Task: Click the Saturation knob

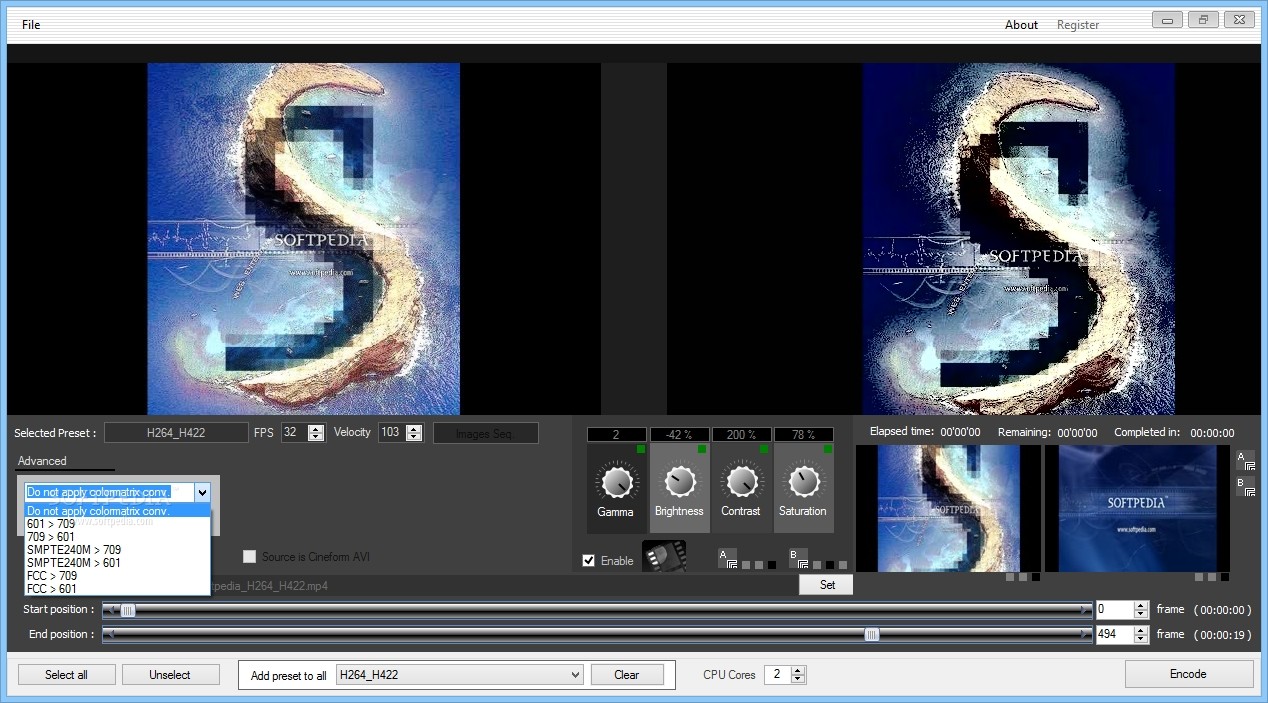Action: coord(803,482)
